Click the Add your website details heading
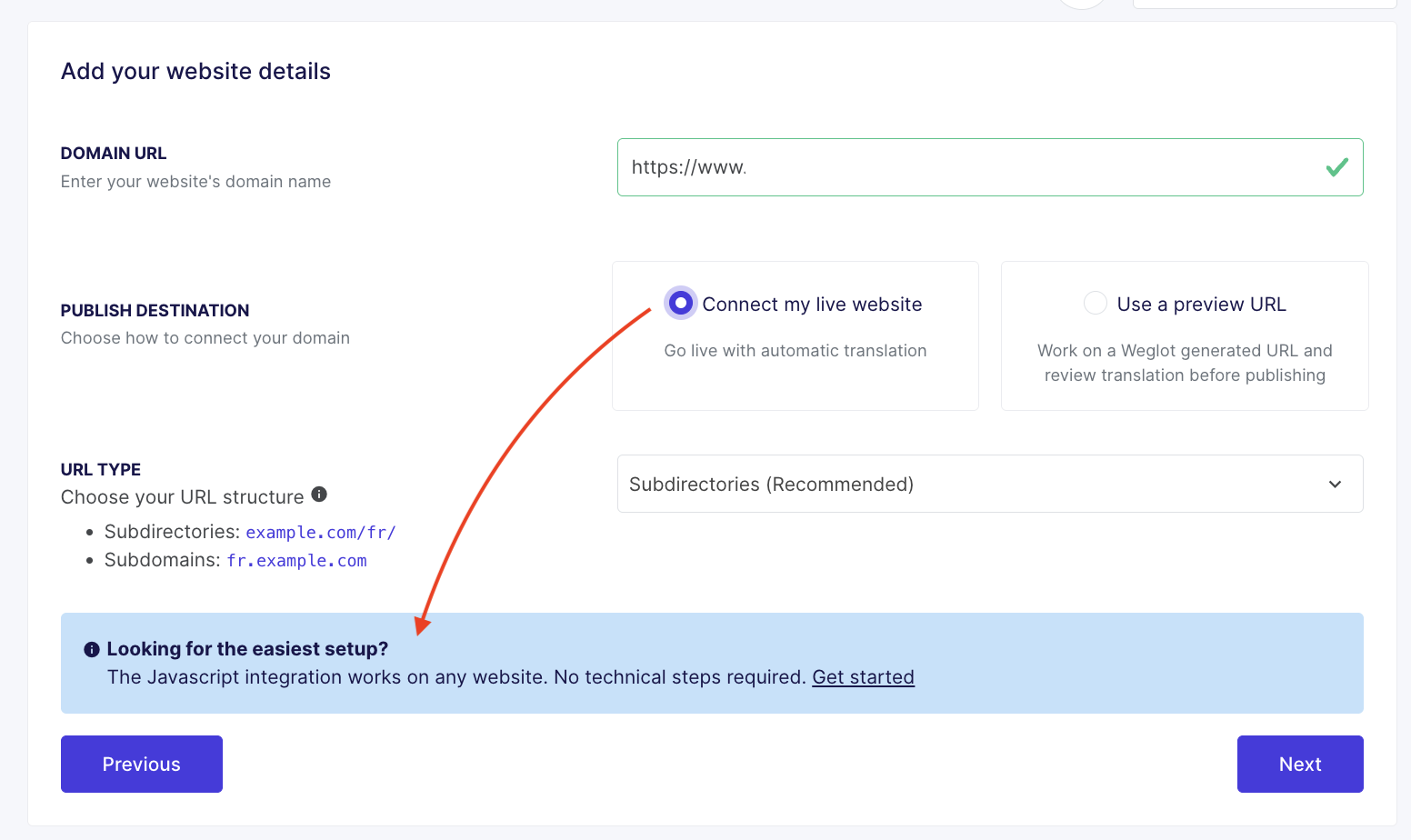Image resolution: width=1411 pixels, height=840 pixels. [195, 71]
